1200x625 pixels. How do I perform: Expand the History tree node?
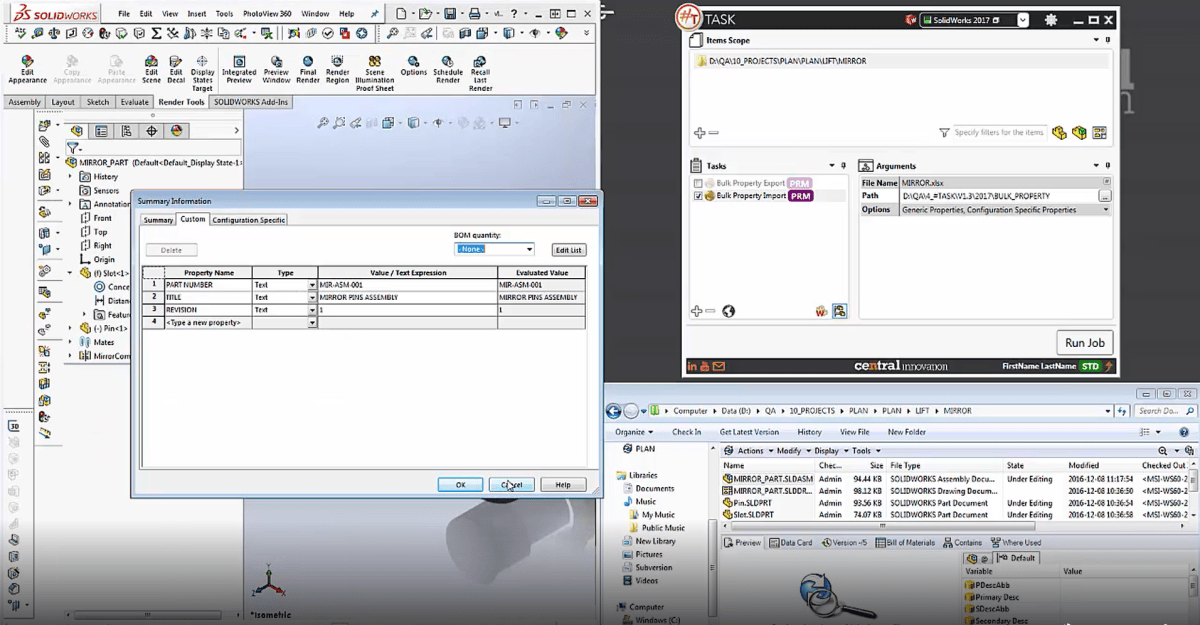tap(71, 177)
